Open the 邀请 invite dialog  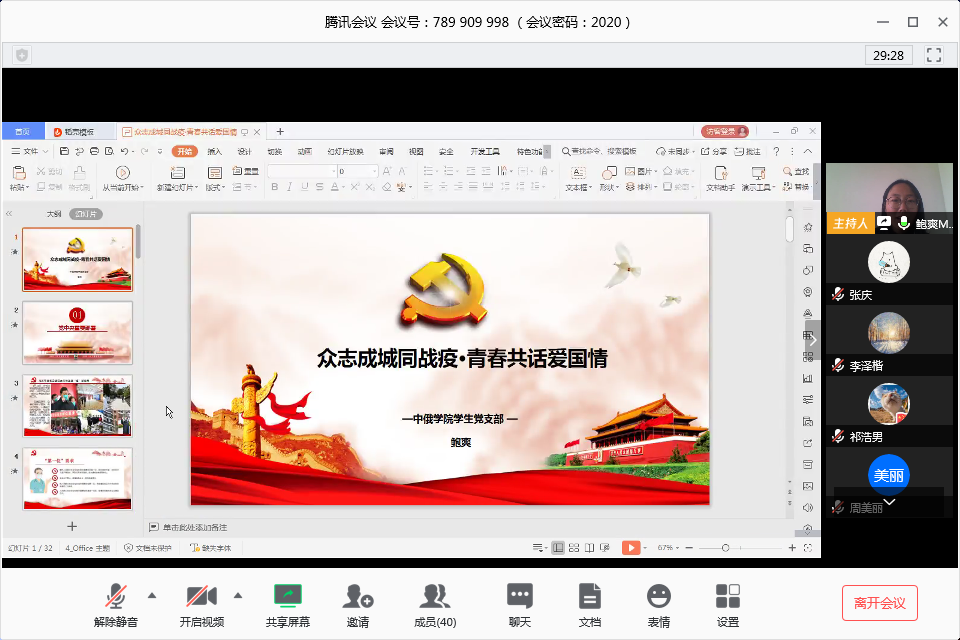click(358, 604)
